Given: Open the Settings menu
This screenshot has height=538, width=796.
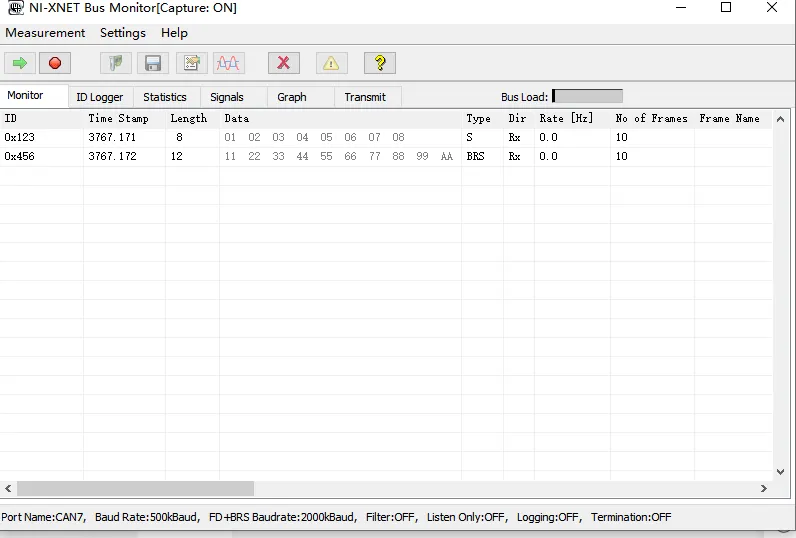Looking at the screenshot, I should click(123, 33).
